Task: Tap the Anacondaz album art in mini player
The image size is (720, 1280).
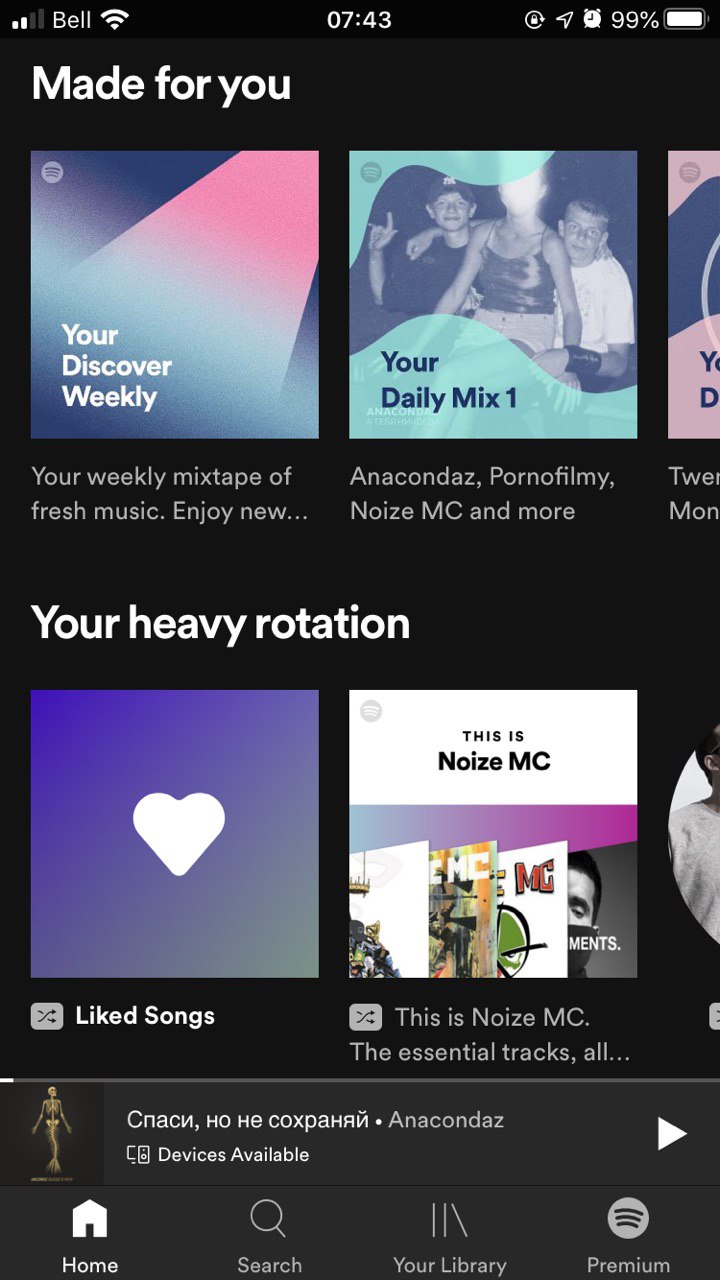Action: (x=52, y=1134)
